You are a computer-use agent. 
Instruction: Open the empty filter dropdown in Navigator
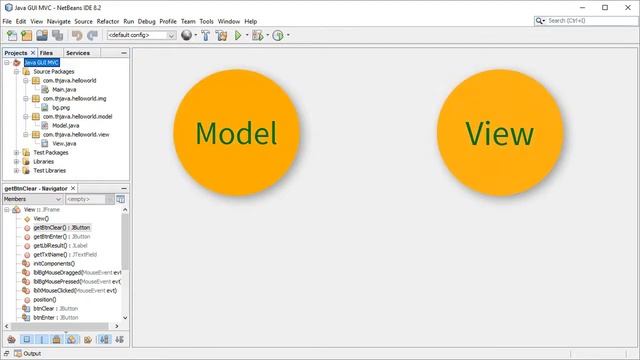pyautogui.click(x=110, y=199)
